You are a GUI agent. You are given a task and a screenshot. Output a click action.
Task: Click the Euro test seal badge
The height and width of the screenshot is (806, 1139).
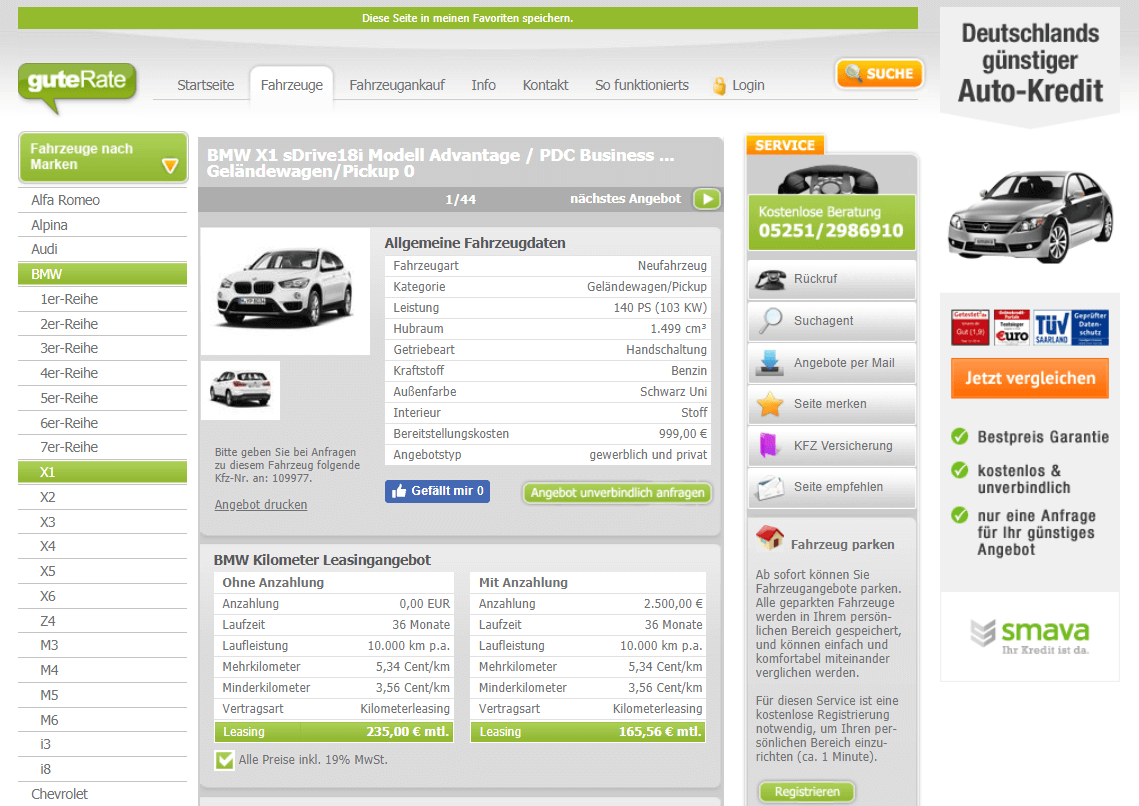point(1012,327)
